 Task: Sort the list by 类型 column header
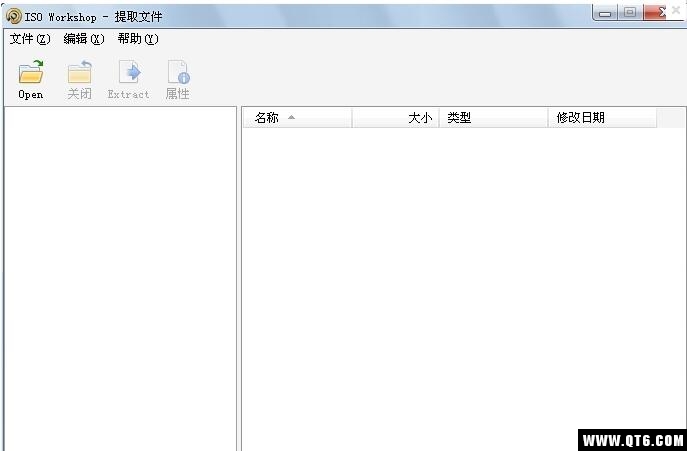(x=493, y=117)
